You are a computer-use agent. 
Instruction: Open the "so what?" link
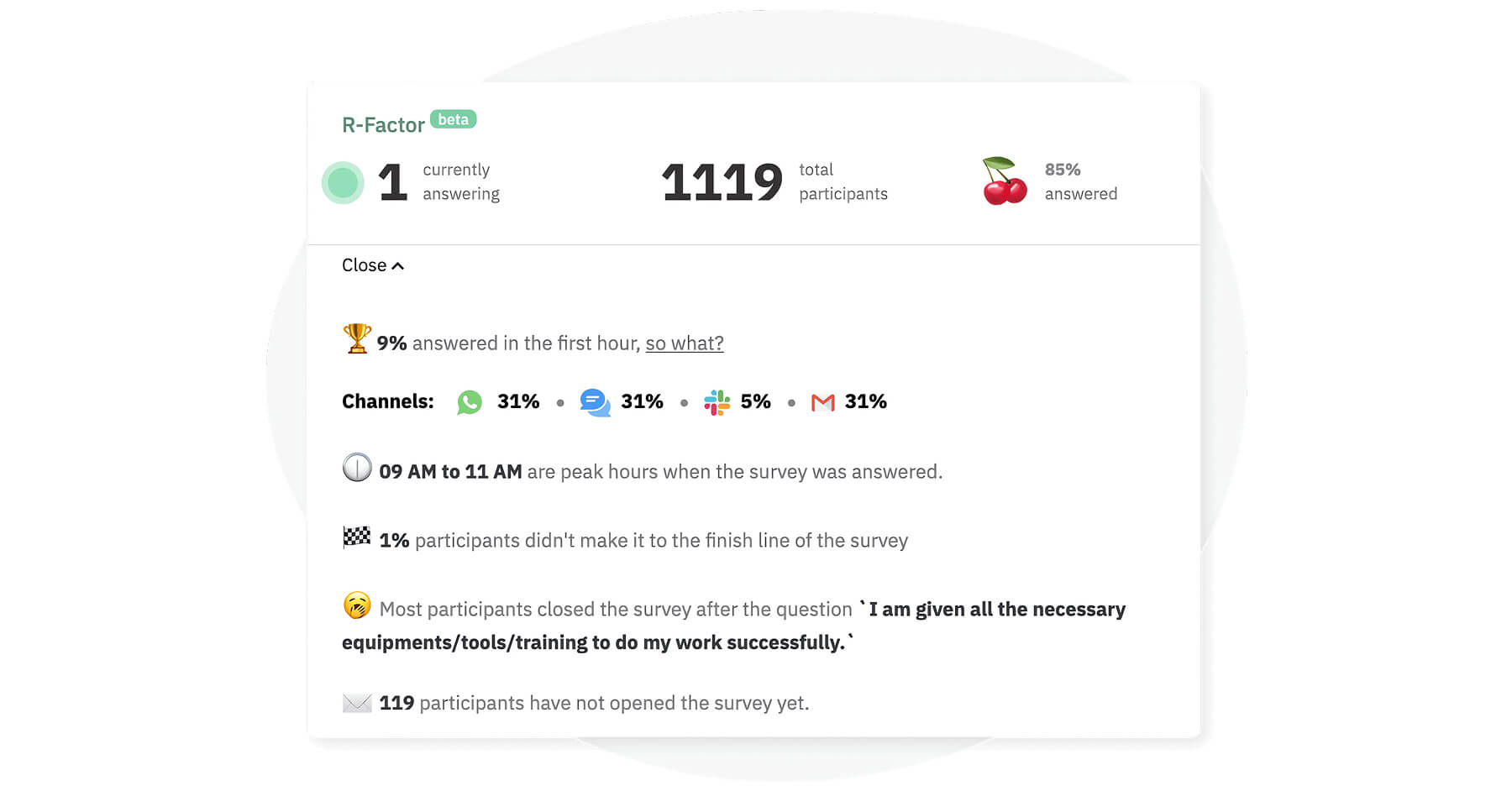point(684,343)
